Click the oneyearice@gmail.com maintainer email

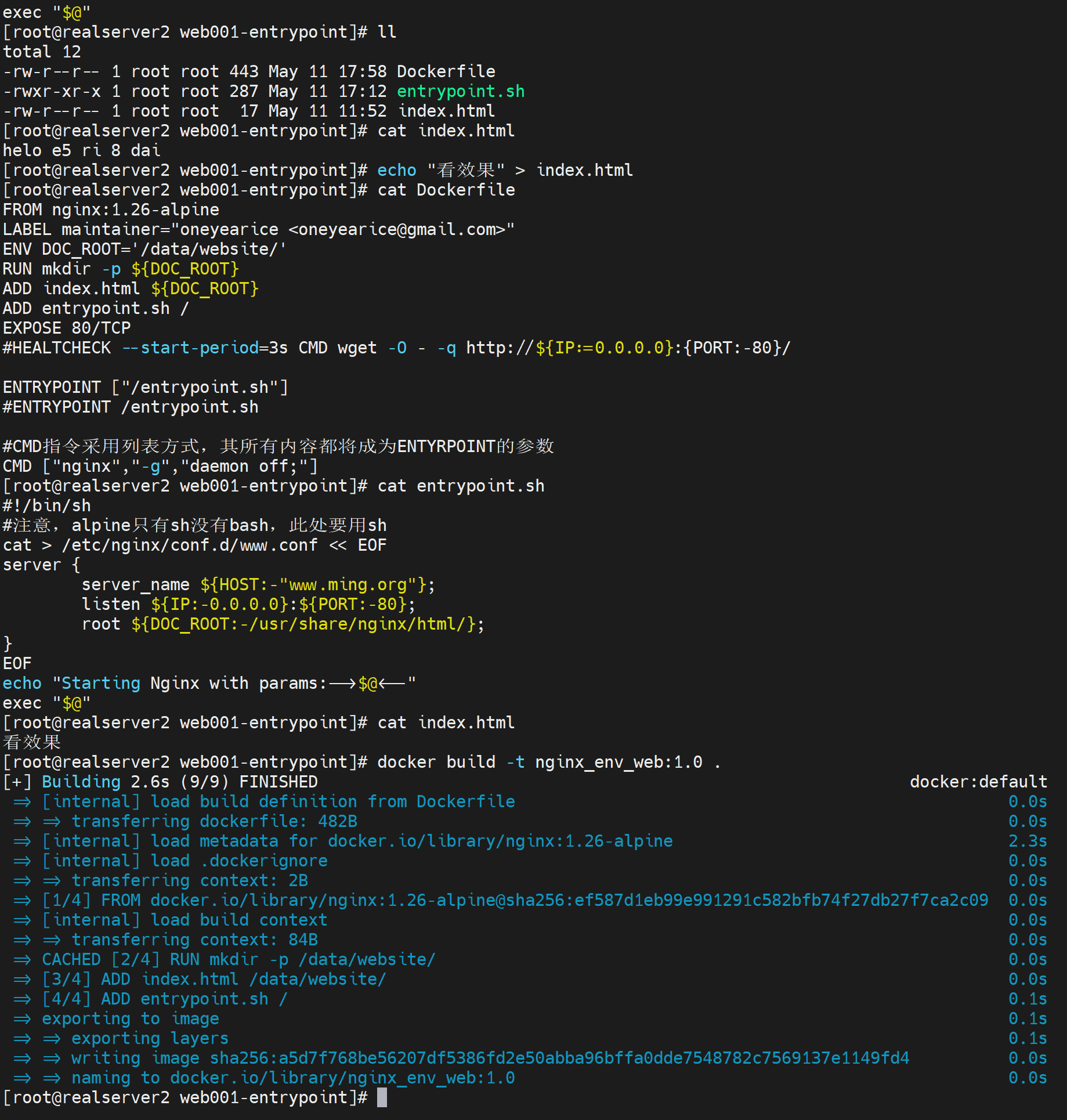(x=401, y=229)
